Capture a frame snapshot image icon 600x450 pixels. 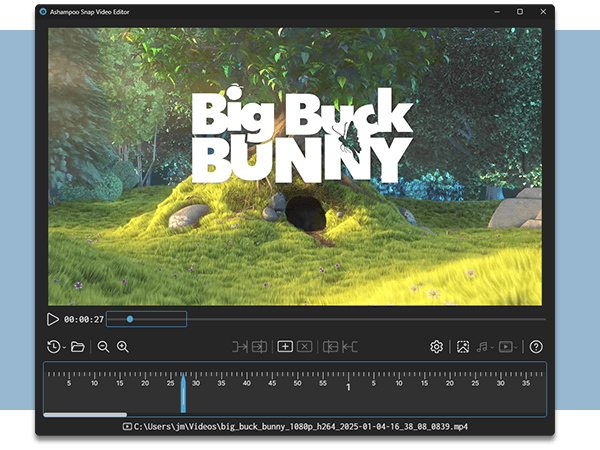[463, 347]
